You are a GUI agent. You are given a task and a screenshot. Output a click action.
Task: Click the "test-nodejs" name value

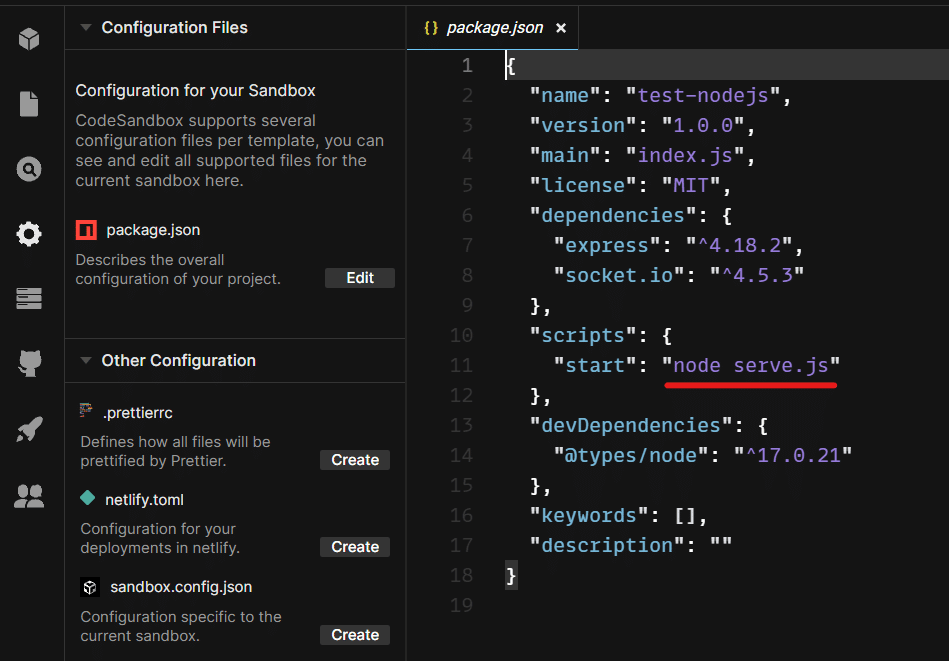[703, 96]
